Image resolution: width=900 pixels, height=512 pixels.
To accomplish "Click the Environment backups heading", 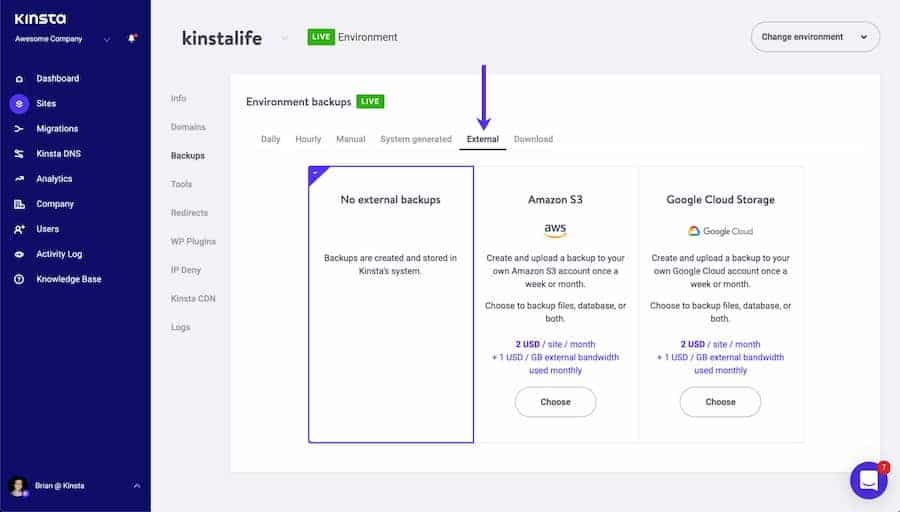I will tap(298, 102).
